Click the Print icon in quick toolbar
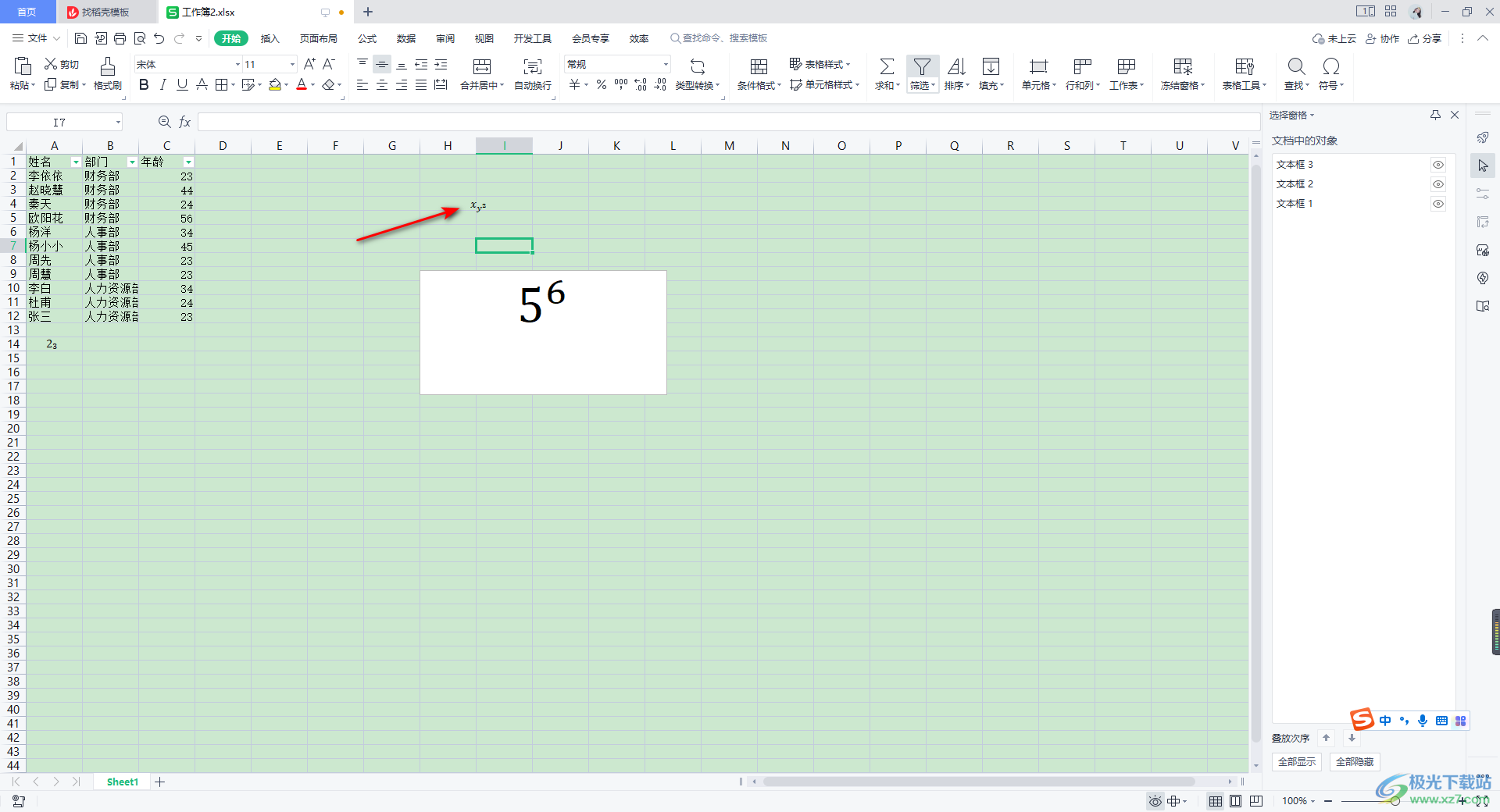Image resolution: width=1500 pixels, height=812 pixels. pyautogui.click(x=120, y=38)
